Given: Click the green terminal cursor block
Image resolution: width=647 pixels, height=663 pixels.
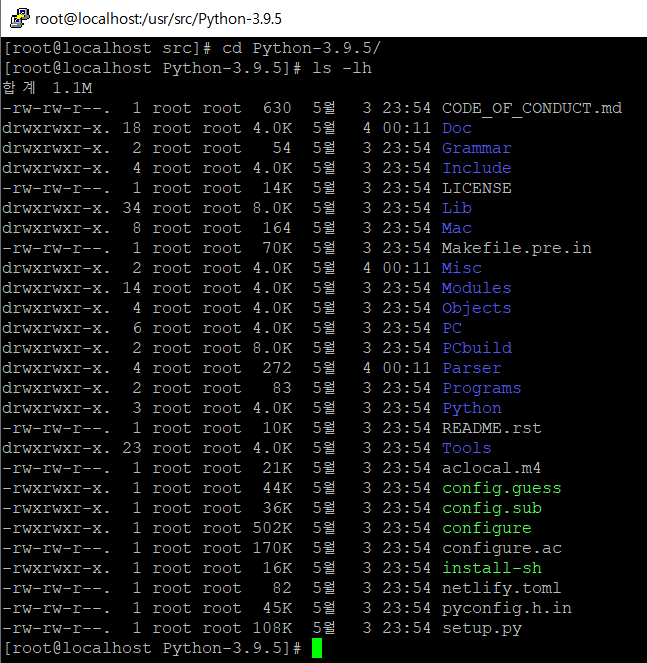Looking at the screenshot, I should [x=317, y=648].
